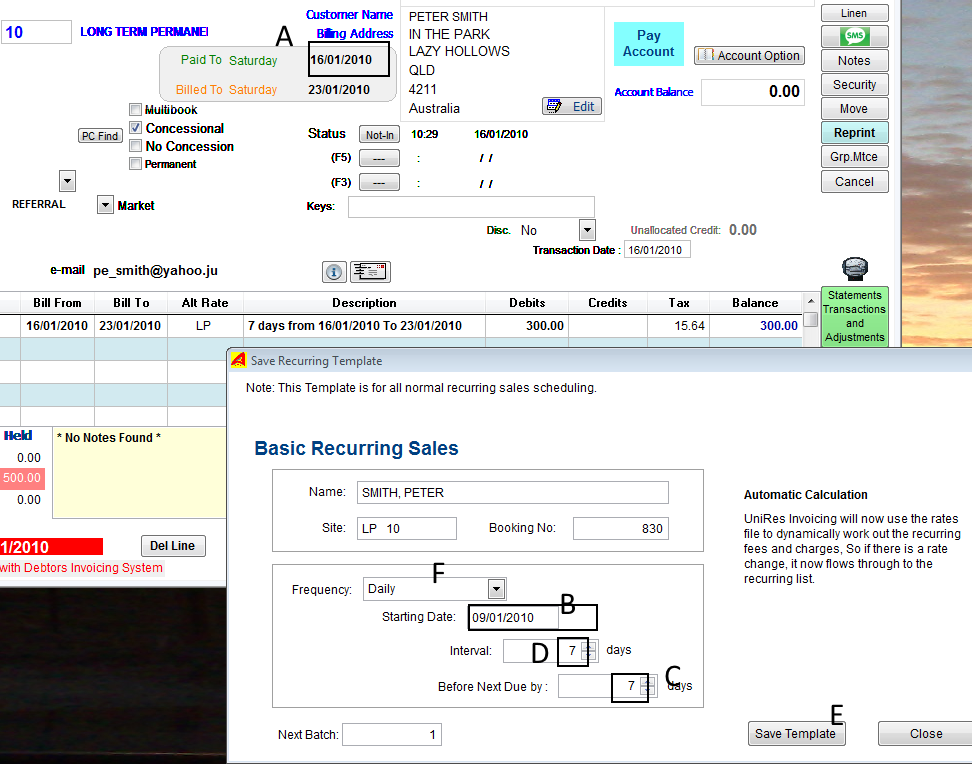The width and height of the screenshot is (972, 764).
Task: Open the Market dropdown arrow
Action: click(x=105, y=205)
